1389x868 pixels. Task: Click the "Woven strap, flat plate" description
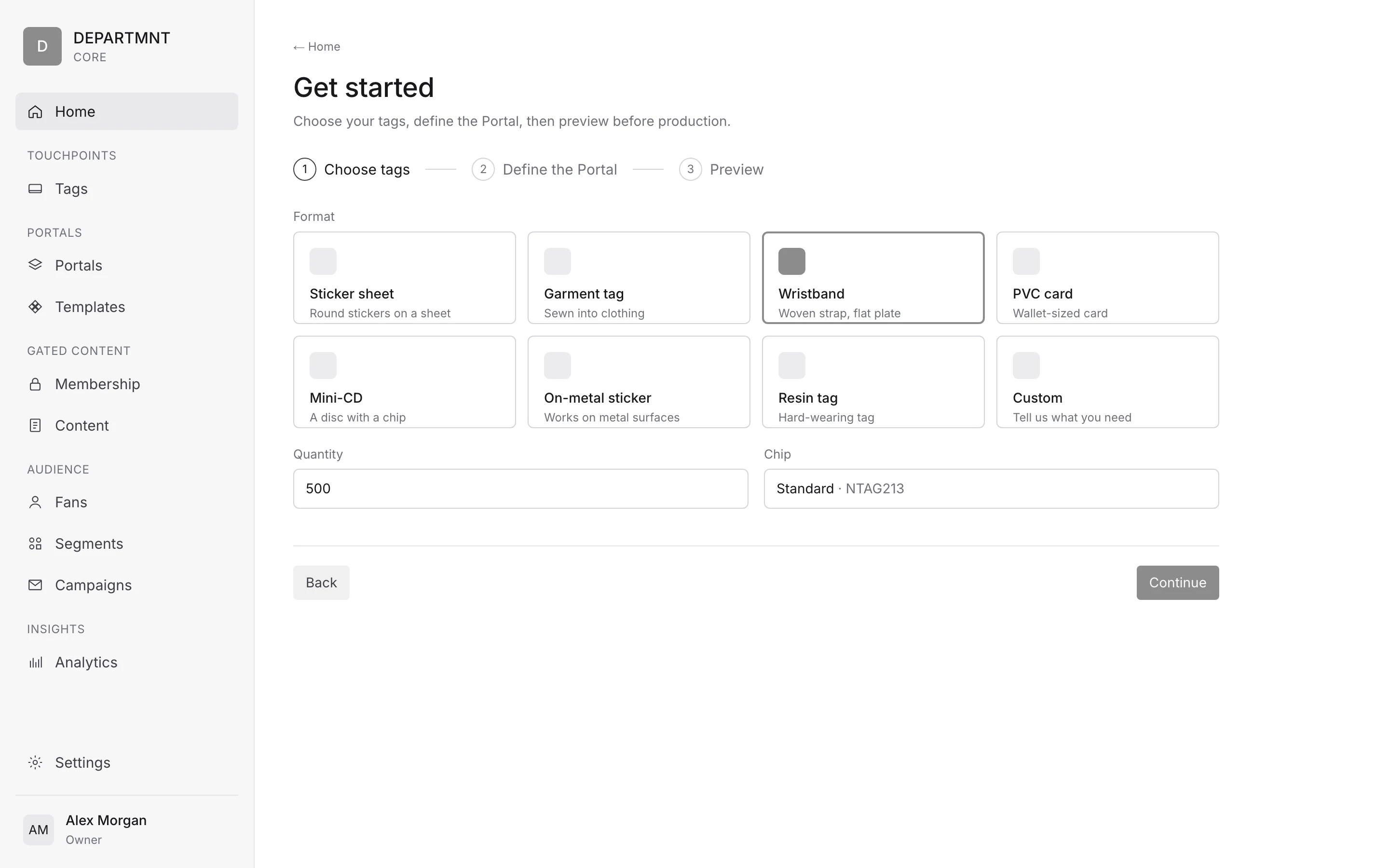coord(839,313)
